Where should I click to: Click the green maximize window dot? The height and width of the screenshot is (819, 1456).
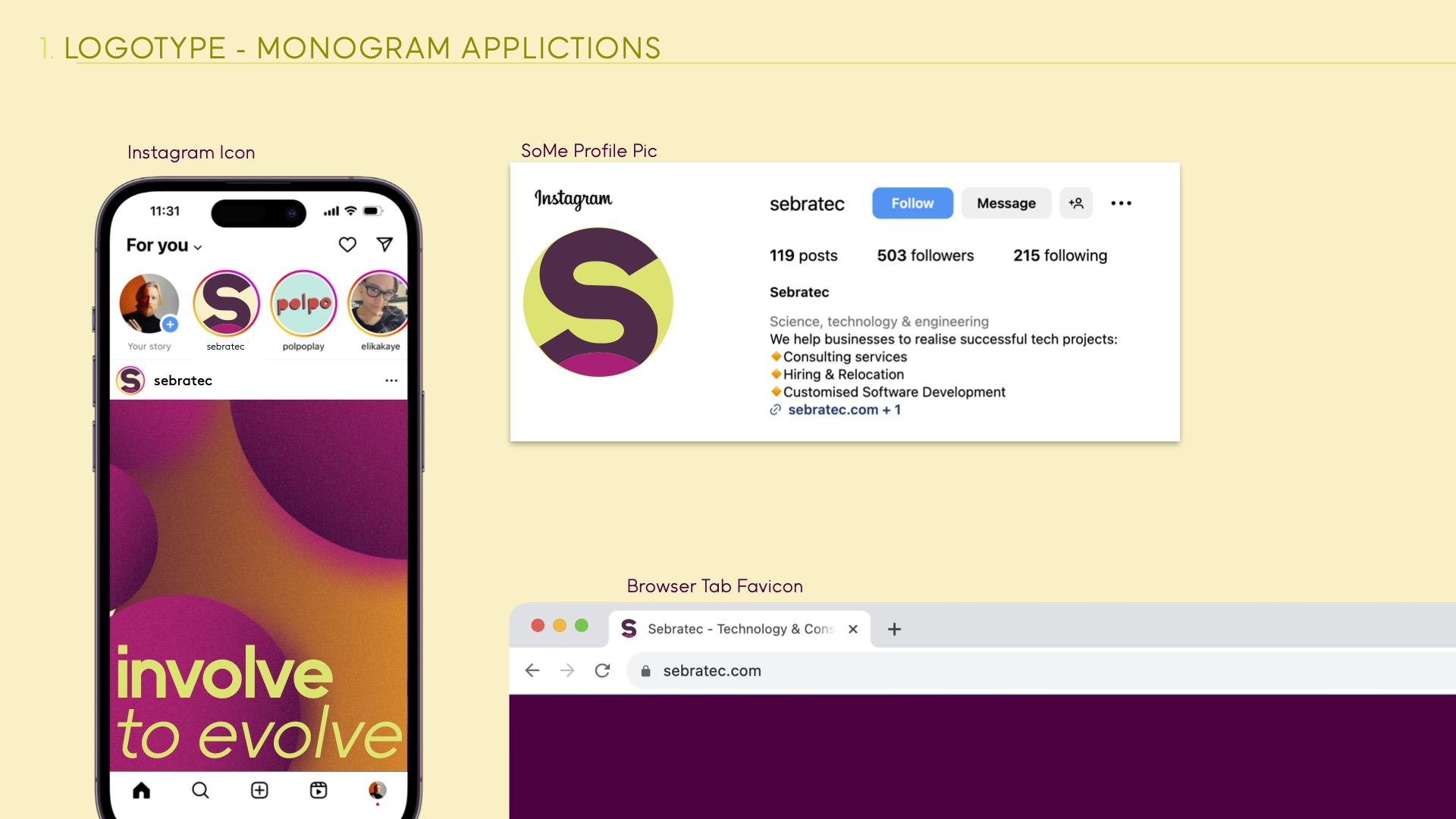582,626
